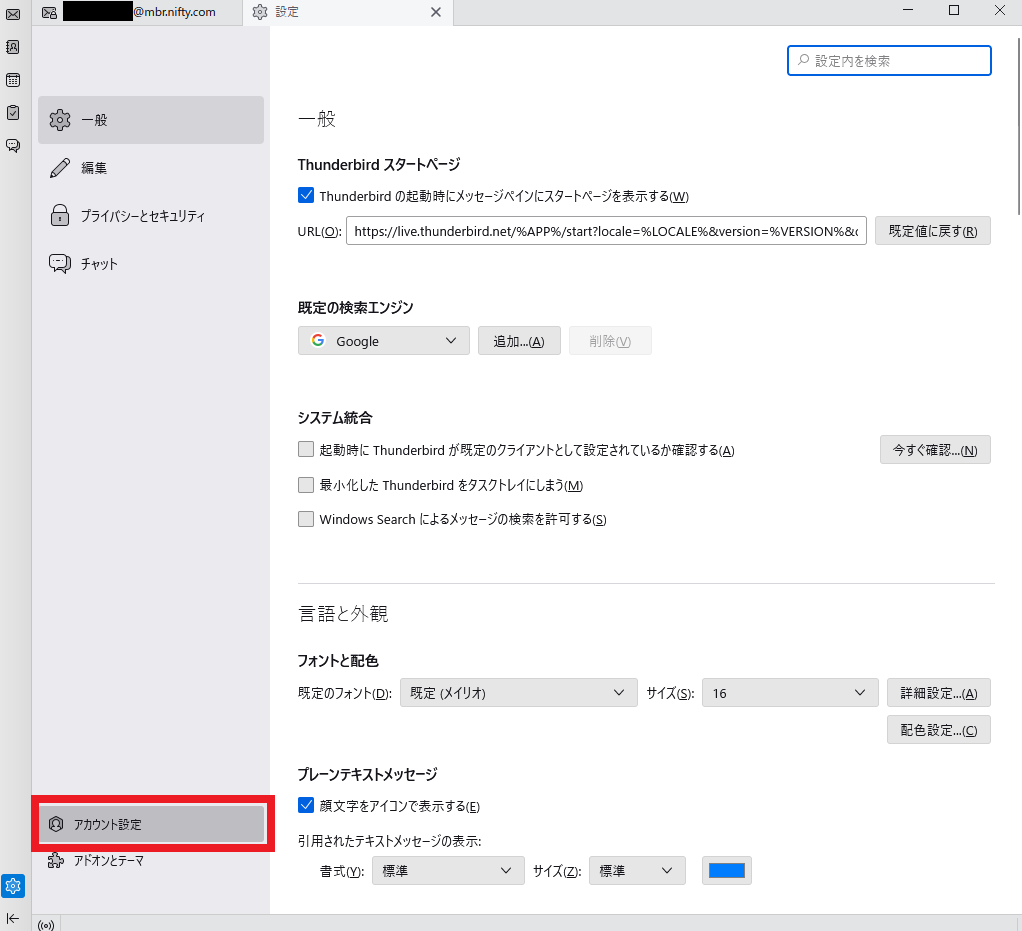Open アカウント設定 in the sidebar
This screenshot has height=931, width=1022.
(152, 824)
